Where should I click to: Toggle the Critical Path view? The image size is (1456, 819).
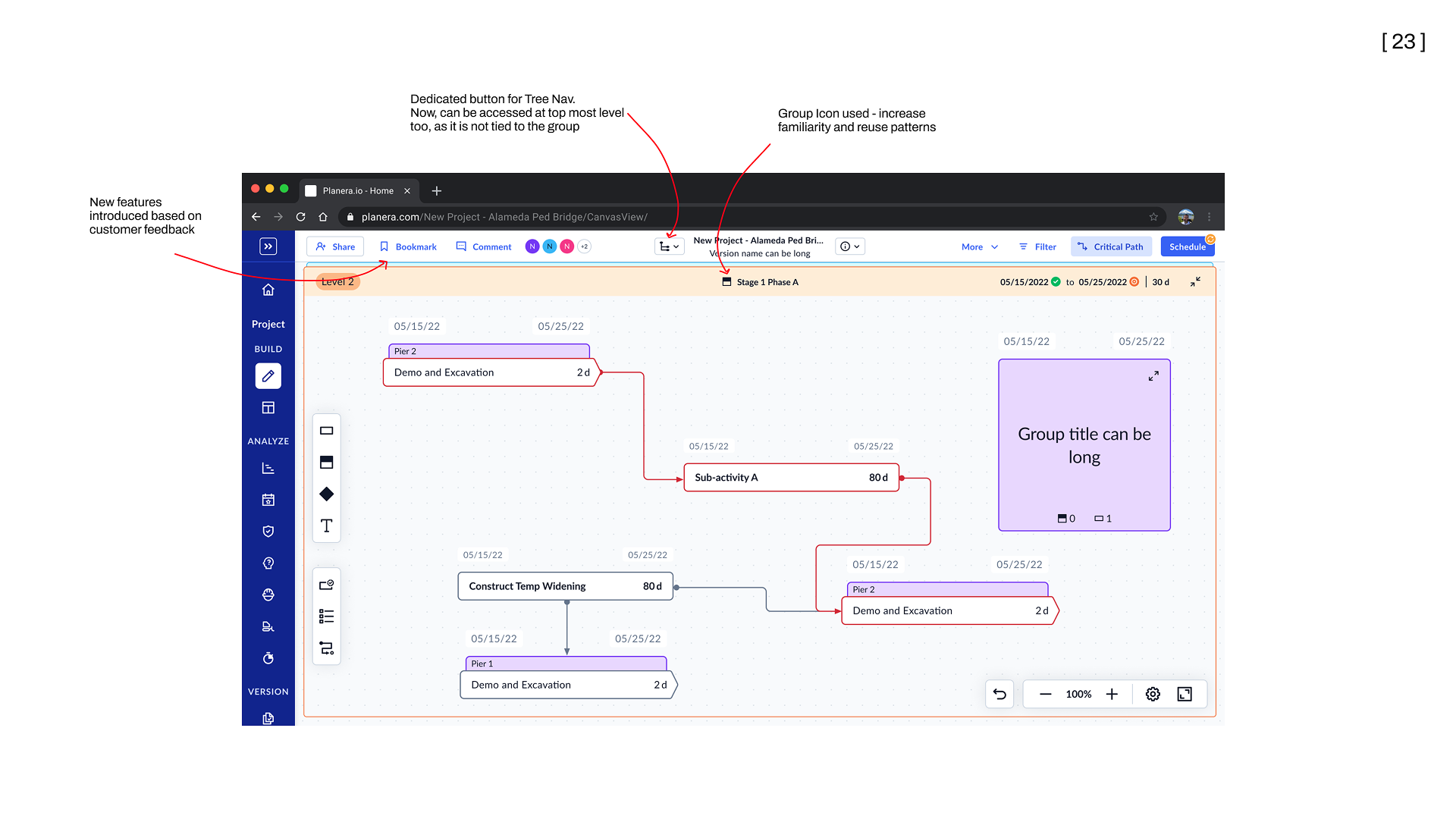tap(1111, 247)
